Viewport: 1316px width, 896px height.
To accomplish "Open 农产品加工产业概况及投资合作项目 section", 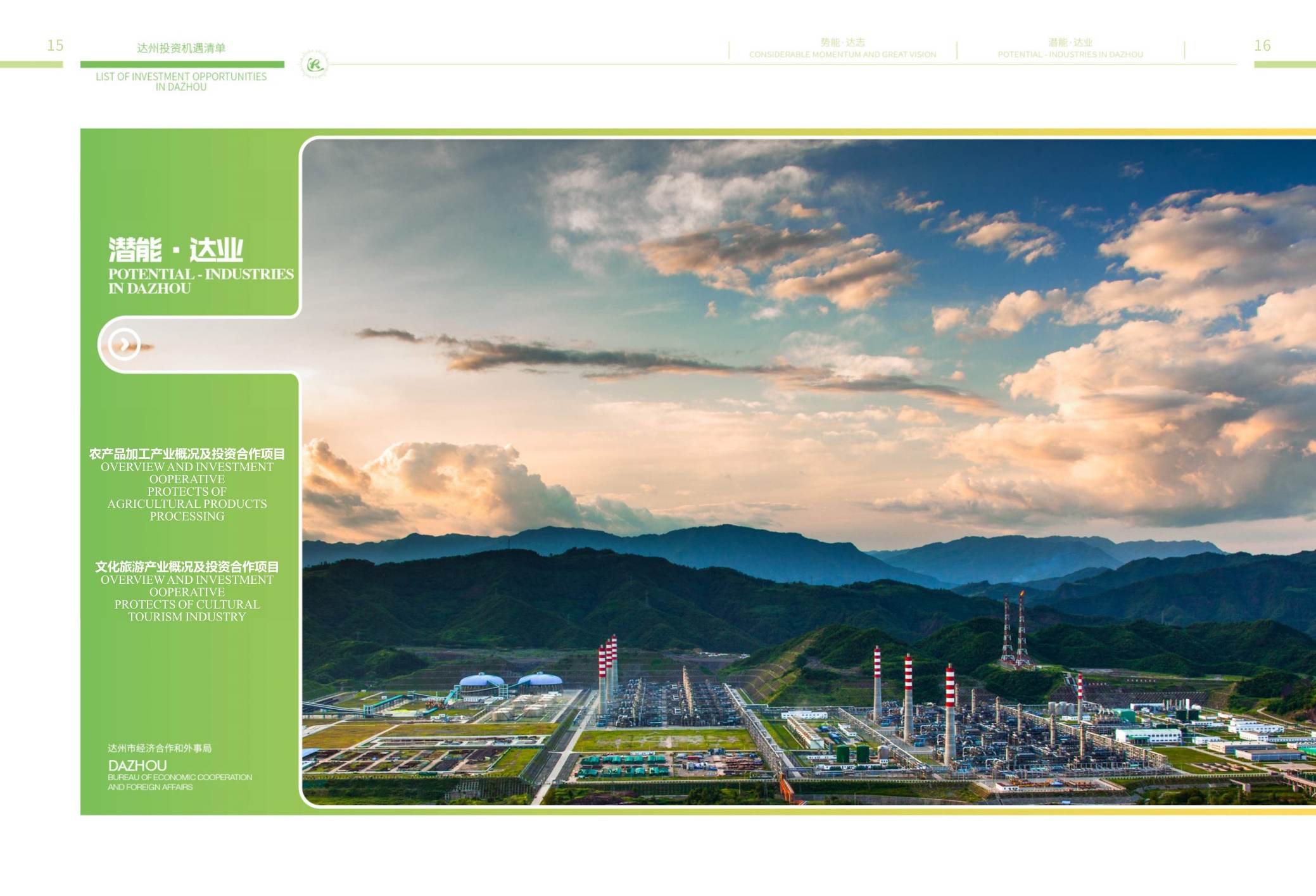I will pos(187,454).
